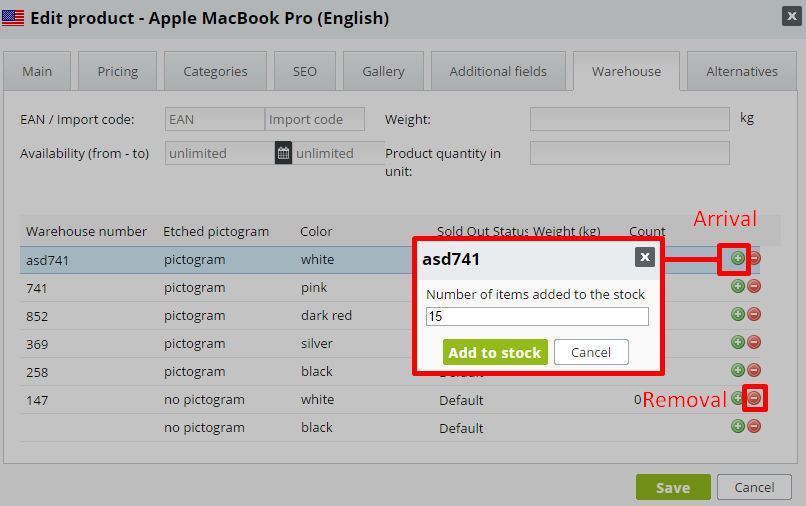The width and height of the screenshot is (806, 506).
Task: Click red minus icon in 258 row
Action: tap(754, 370)
